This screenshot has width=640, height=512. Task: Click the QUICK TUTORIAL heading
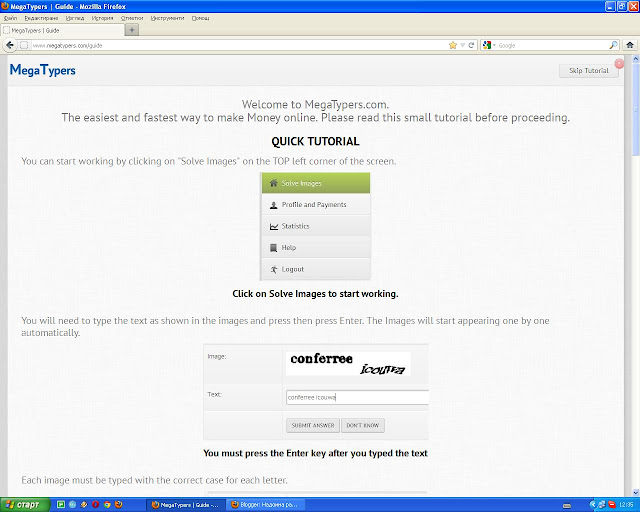point(316,142)
